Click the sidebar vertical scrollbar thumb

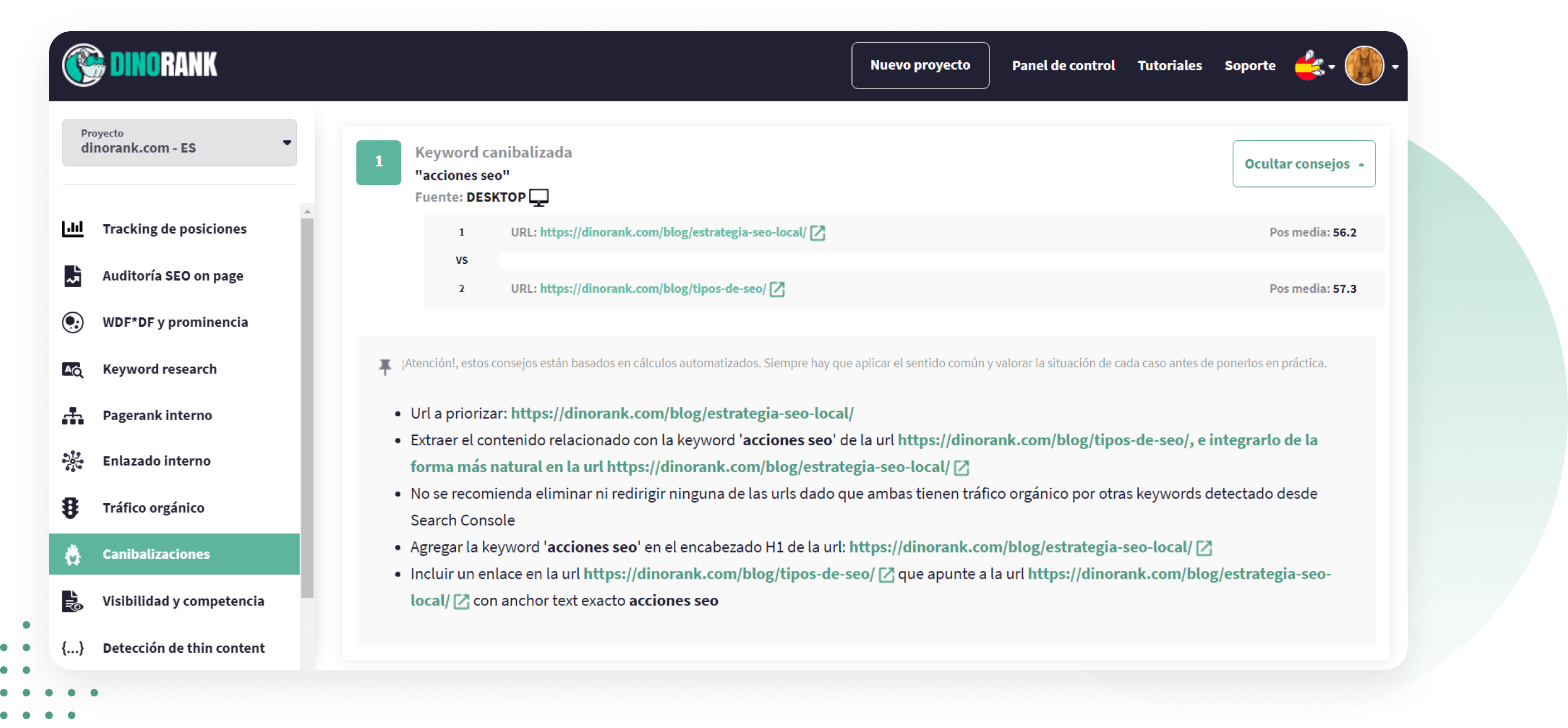pyautogui.click(x=307, y=408)
